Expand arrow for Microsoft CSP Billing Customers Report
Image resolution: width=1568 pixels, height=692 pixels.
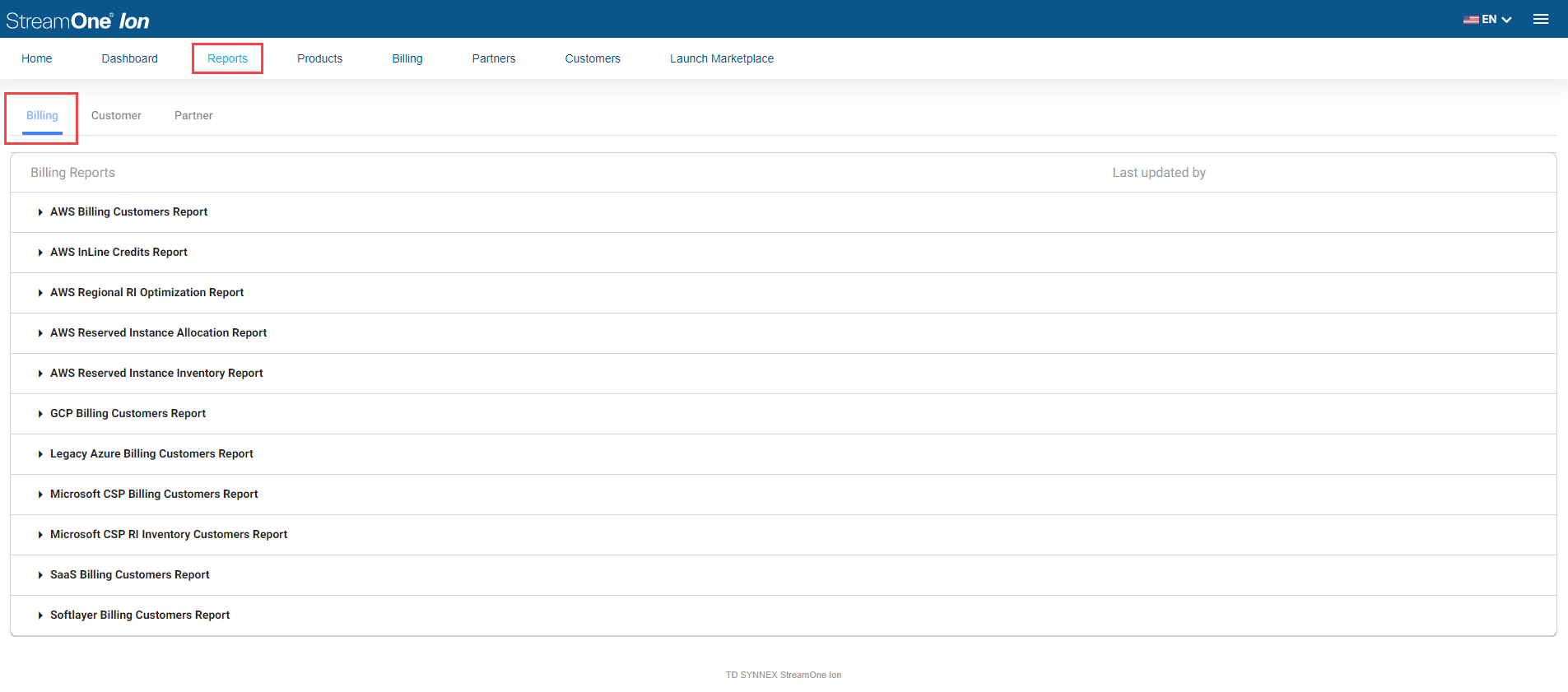40,495
